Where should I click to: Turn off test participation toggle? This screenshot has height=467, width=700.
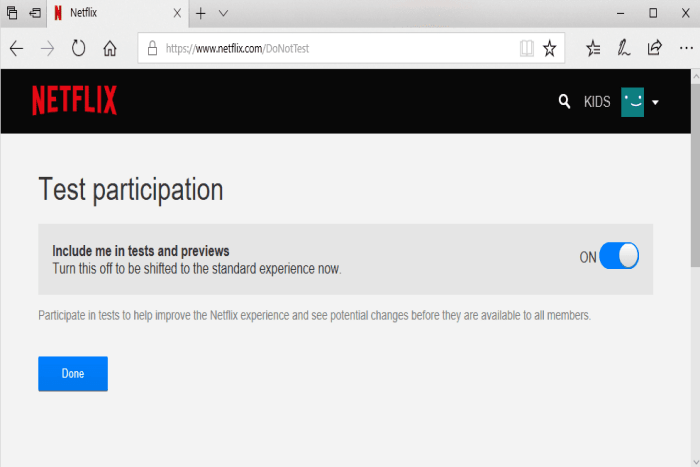(x=619, y=256)
